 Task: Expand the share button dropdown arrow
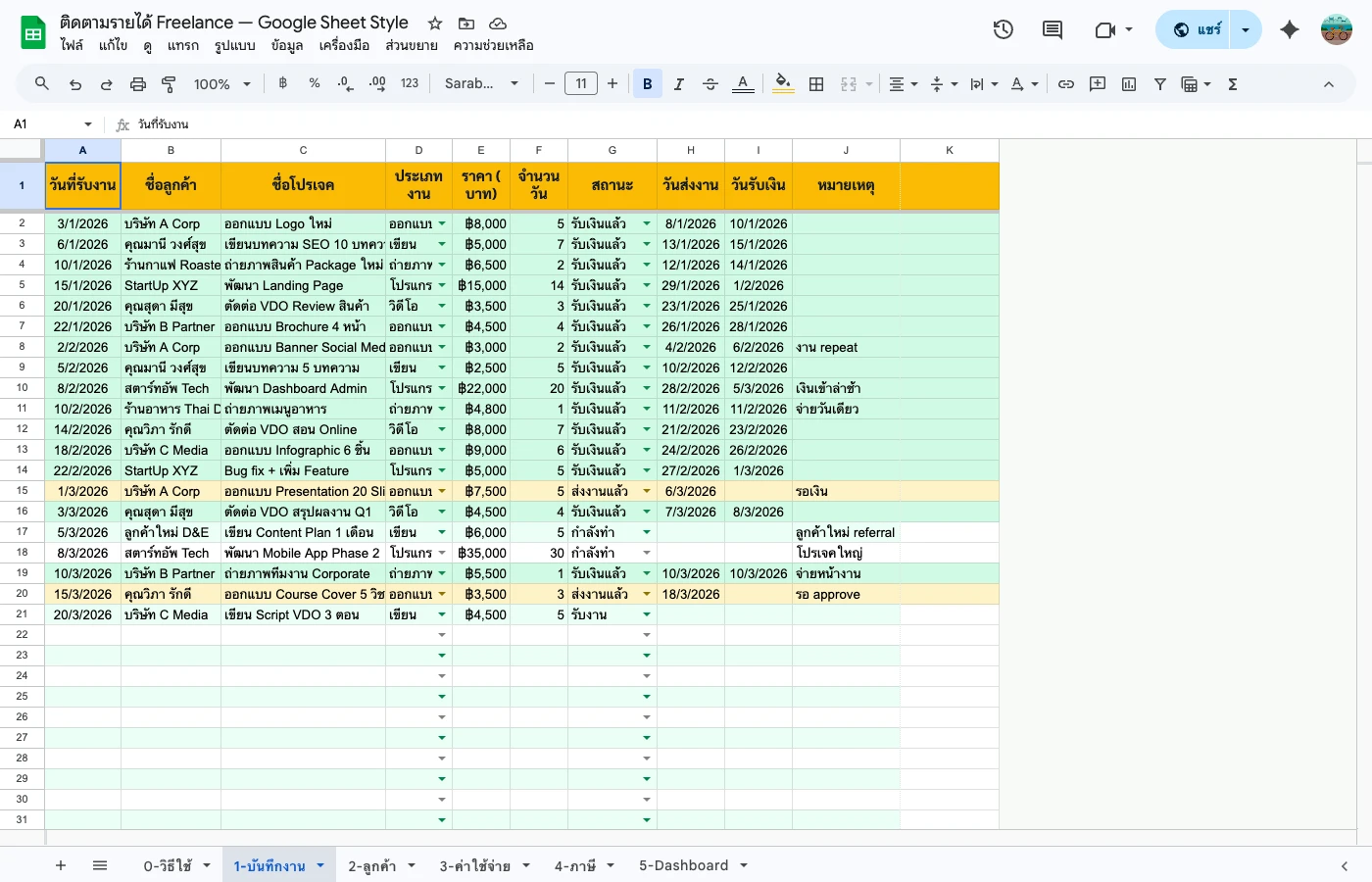pyautogui.click(x=1245, y=29)
